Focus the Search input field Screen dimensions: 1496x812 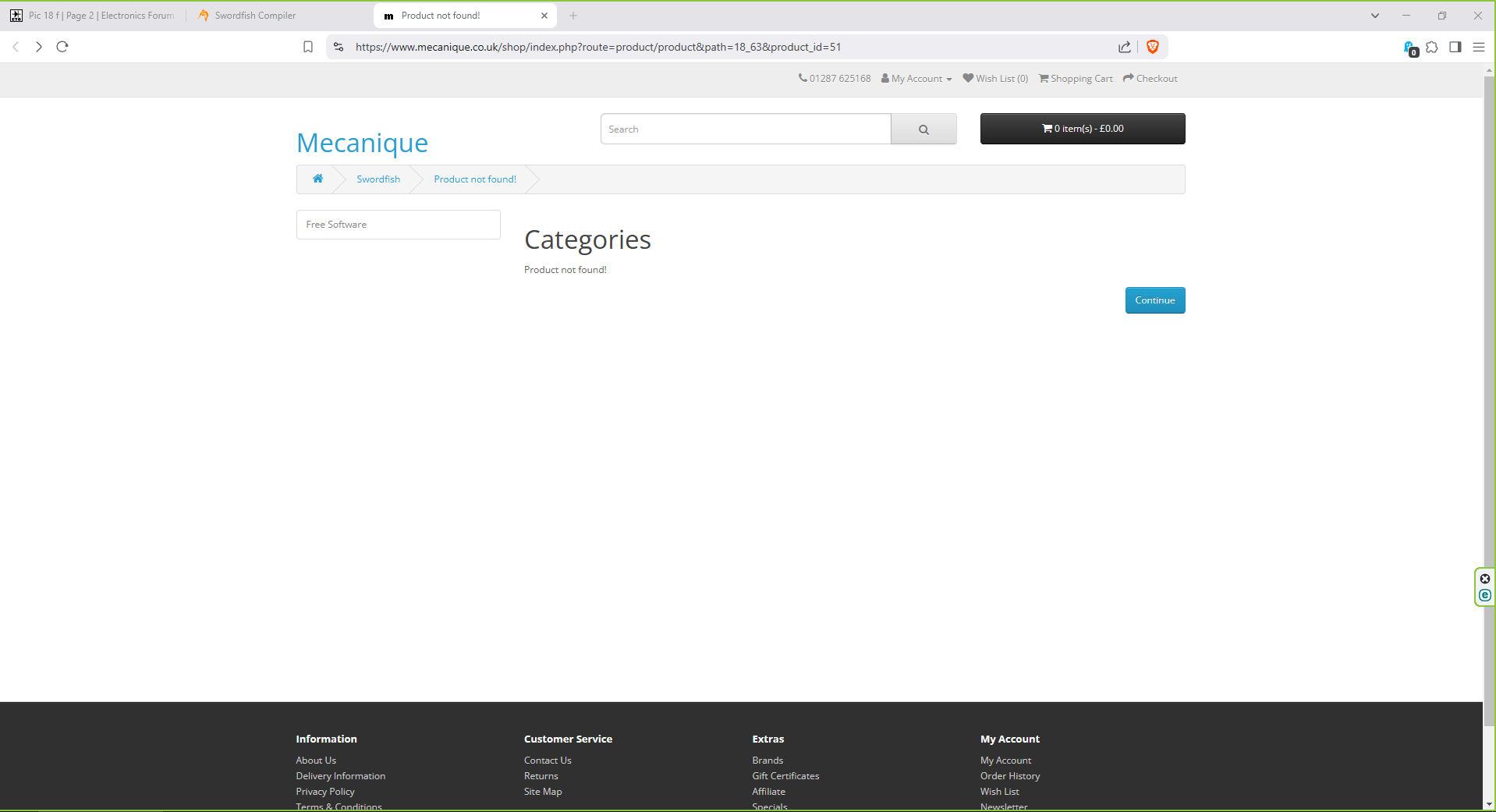click(746, 129)
